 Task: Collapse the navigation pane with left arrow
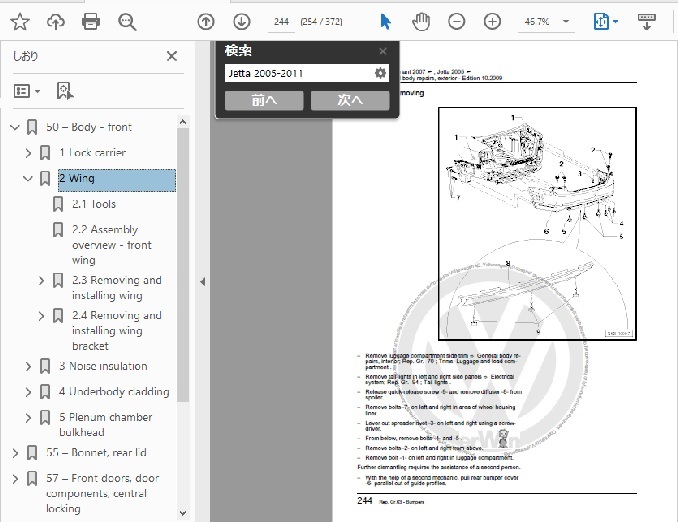[202, 282]
